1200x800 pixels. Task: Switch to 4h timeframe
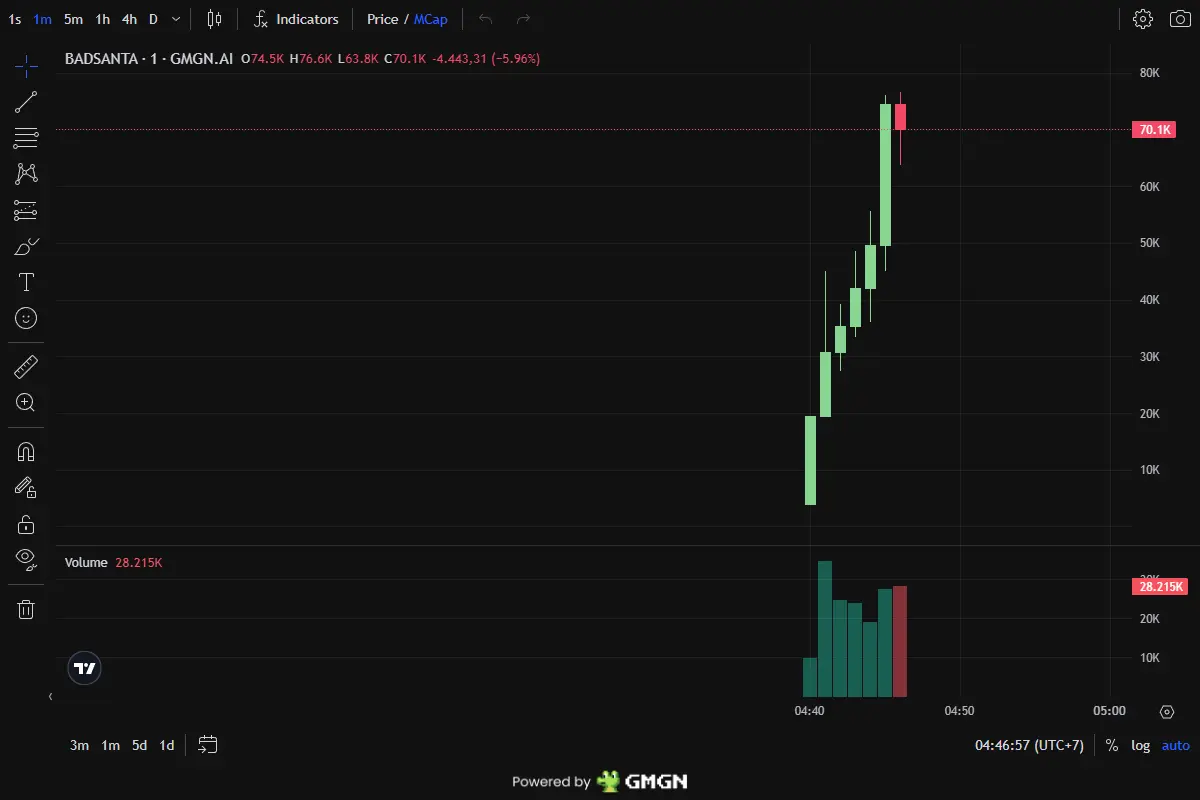[x=129, y=19]
